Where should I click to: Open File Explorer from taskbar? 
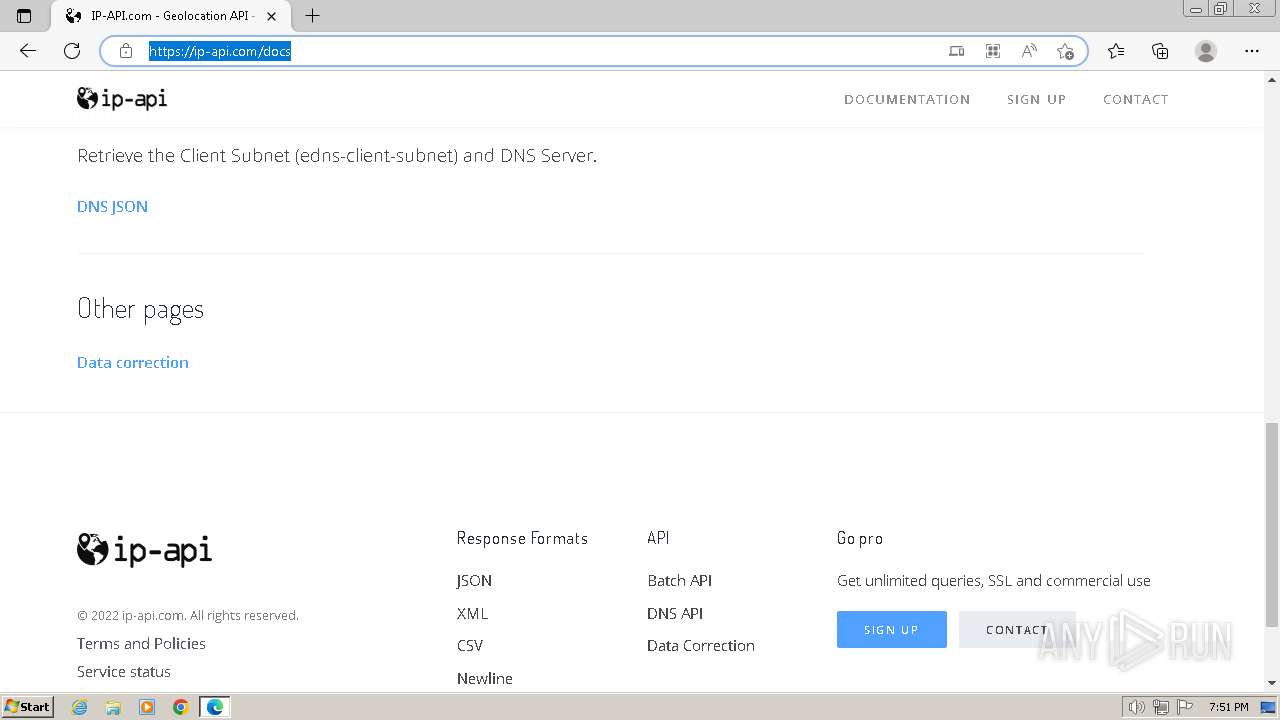tap(113, 707)
